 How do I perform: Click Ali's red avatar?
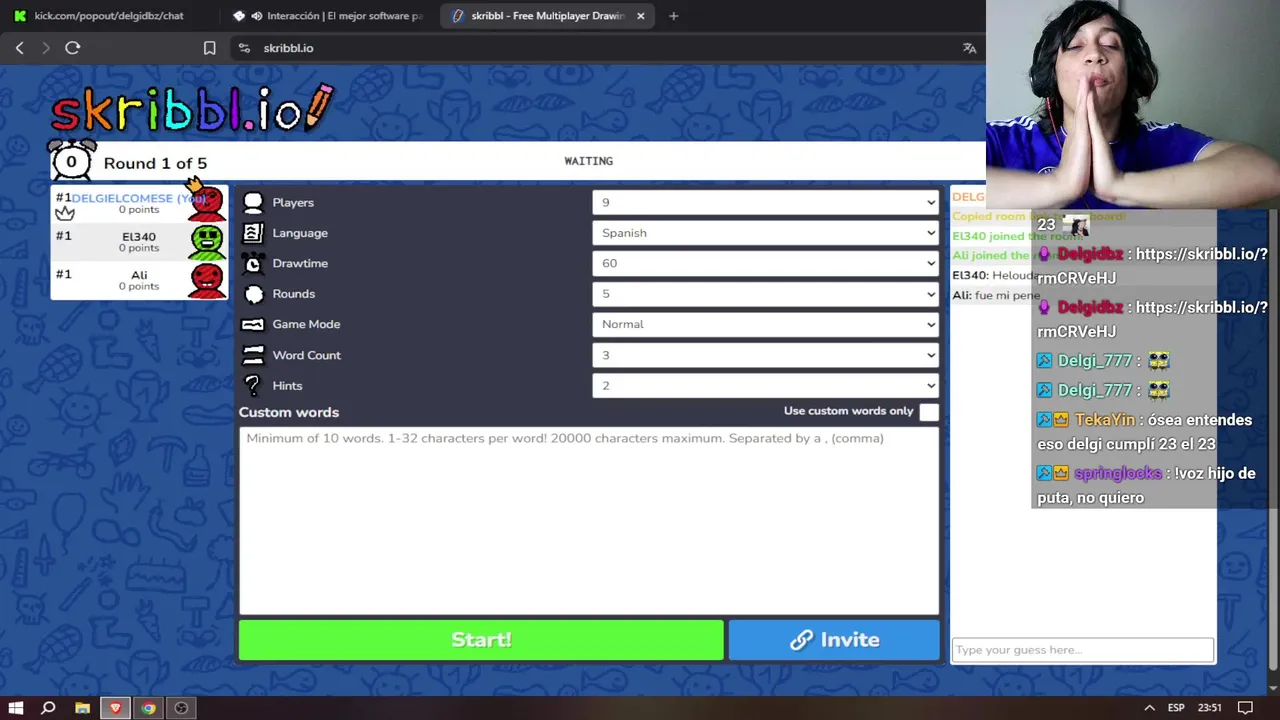pos(207,280)
